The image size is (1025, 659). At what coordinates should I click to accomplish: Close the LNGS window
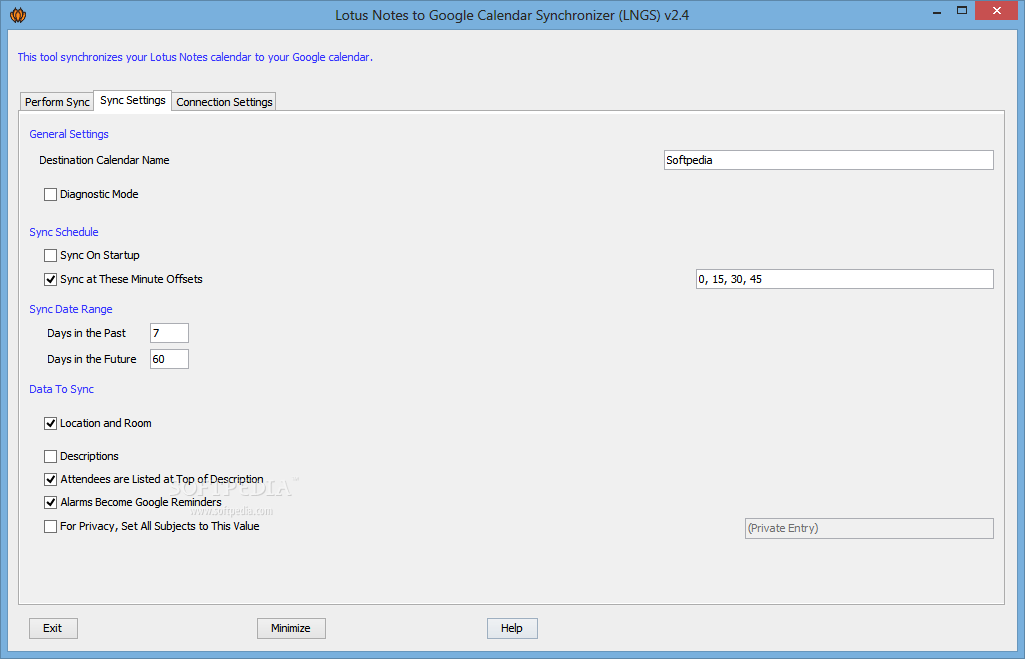tap(997, 10)
